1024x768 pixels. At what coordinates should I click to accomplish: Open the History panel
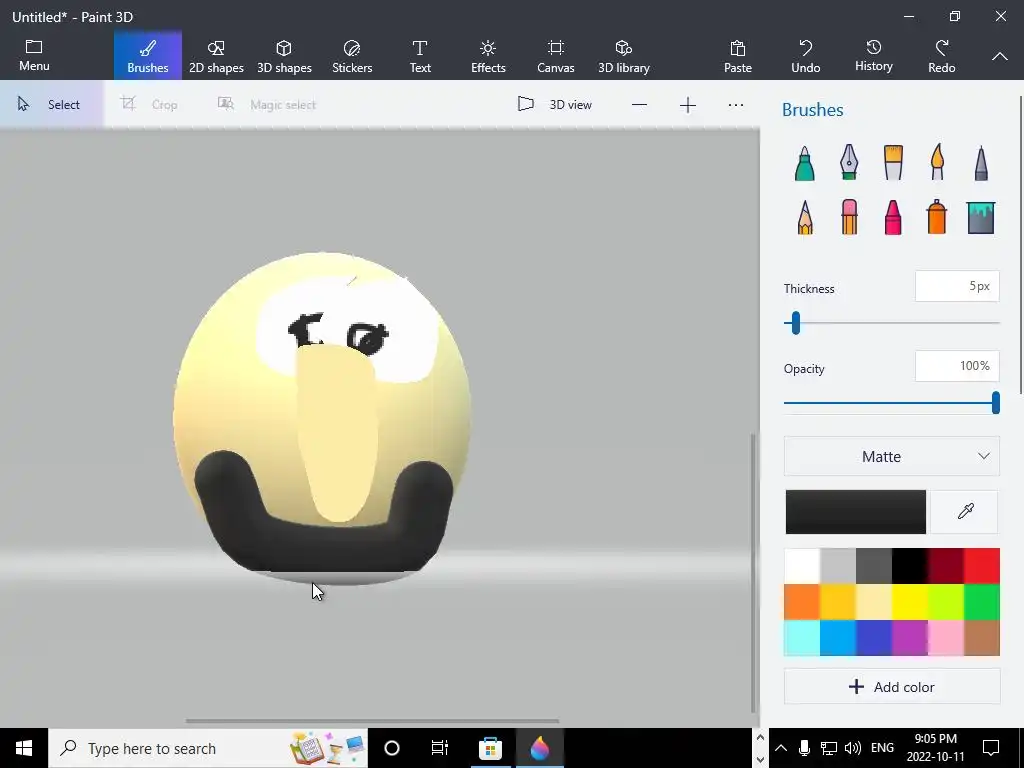tap(873, 56)
